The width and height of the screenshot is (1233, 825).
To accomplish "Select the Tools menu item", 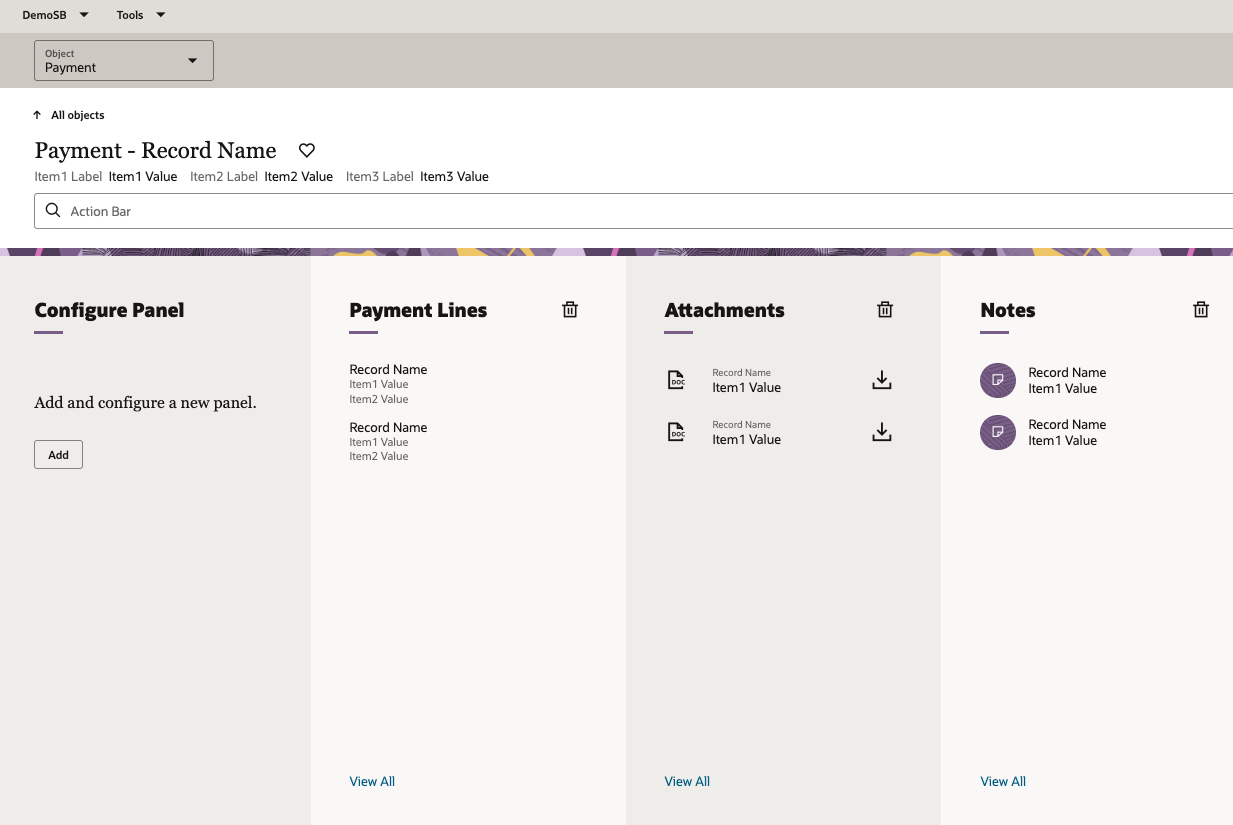I will 130,15.
